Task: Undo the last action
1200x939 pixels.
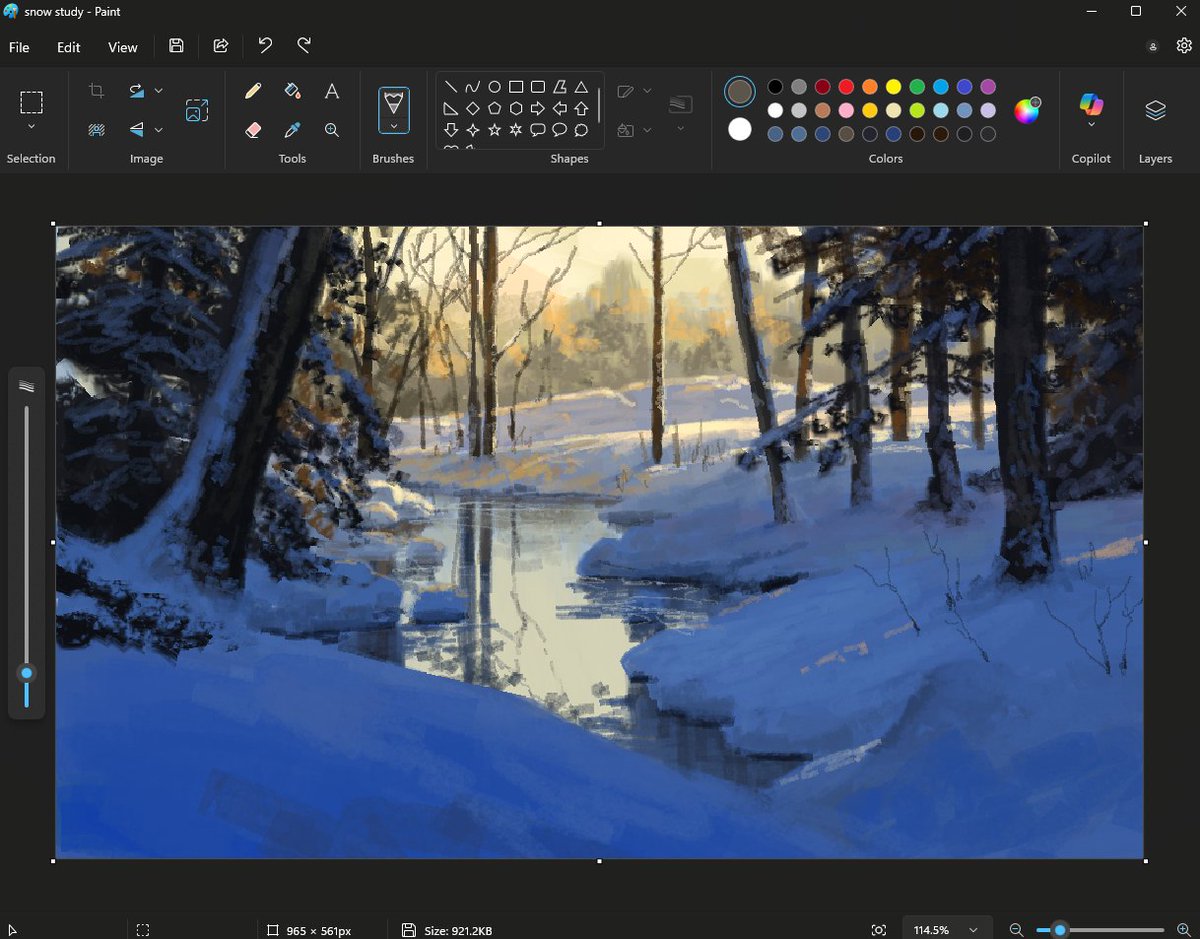Action: pyautogui.click(x=265, y=46)
